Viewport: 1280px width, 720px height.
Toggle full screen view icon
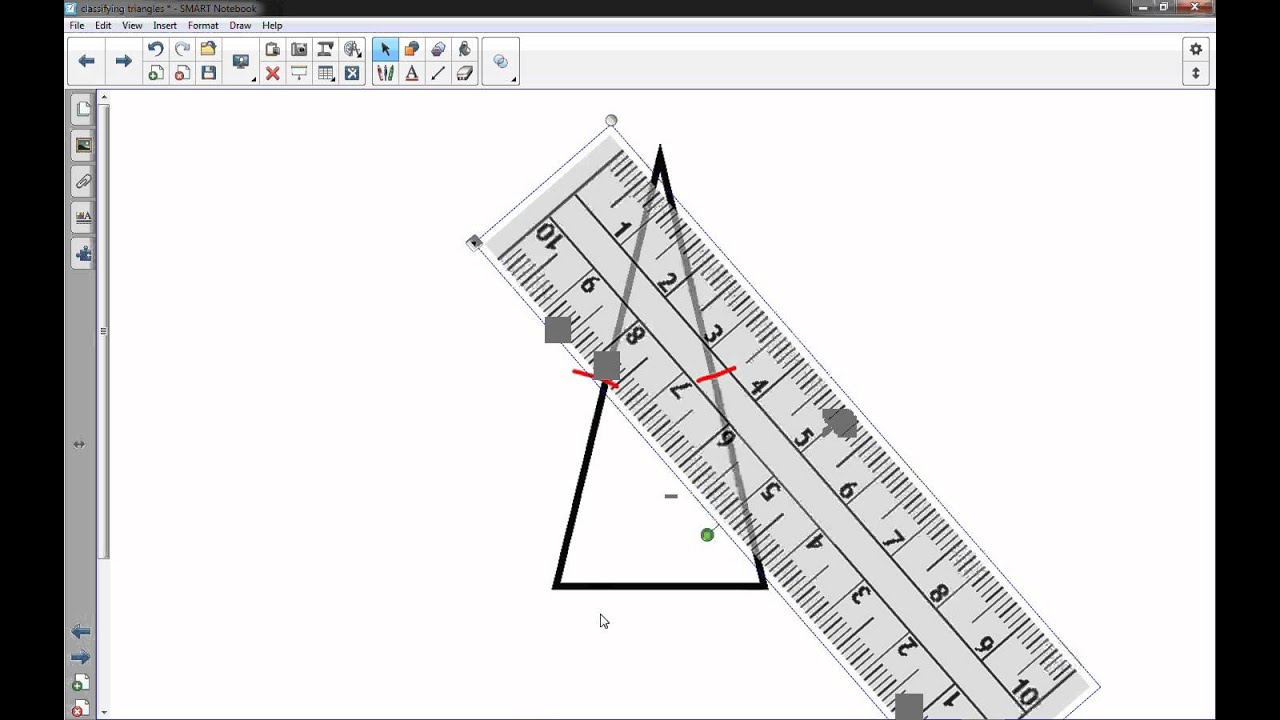point(352,73)
